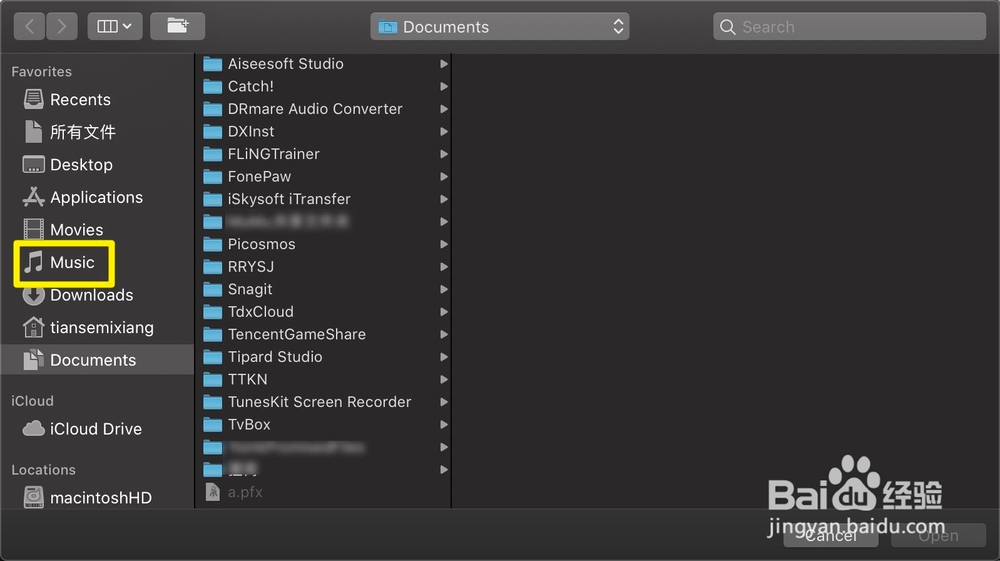Click the DXInst folder icon
1000x561 pixels.
[212, 131]
